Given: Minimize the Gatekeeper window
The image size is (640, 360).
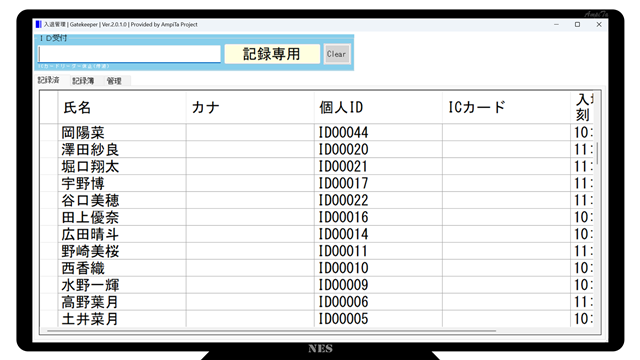Looking at the screenshot, I should (556, 24).
